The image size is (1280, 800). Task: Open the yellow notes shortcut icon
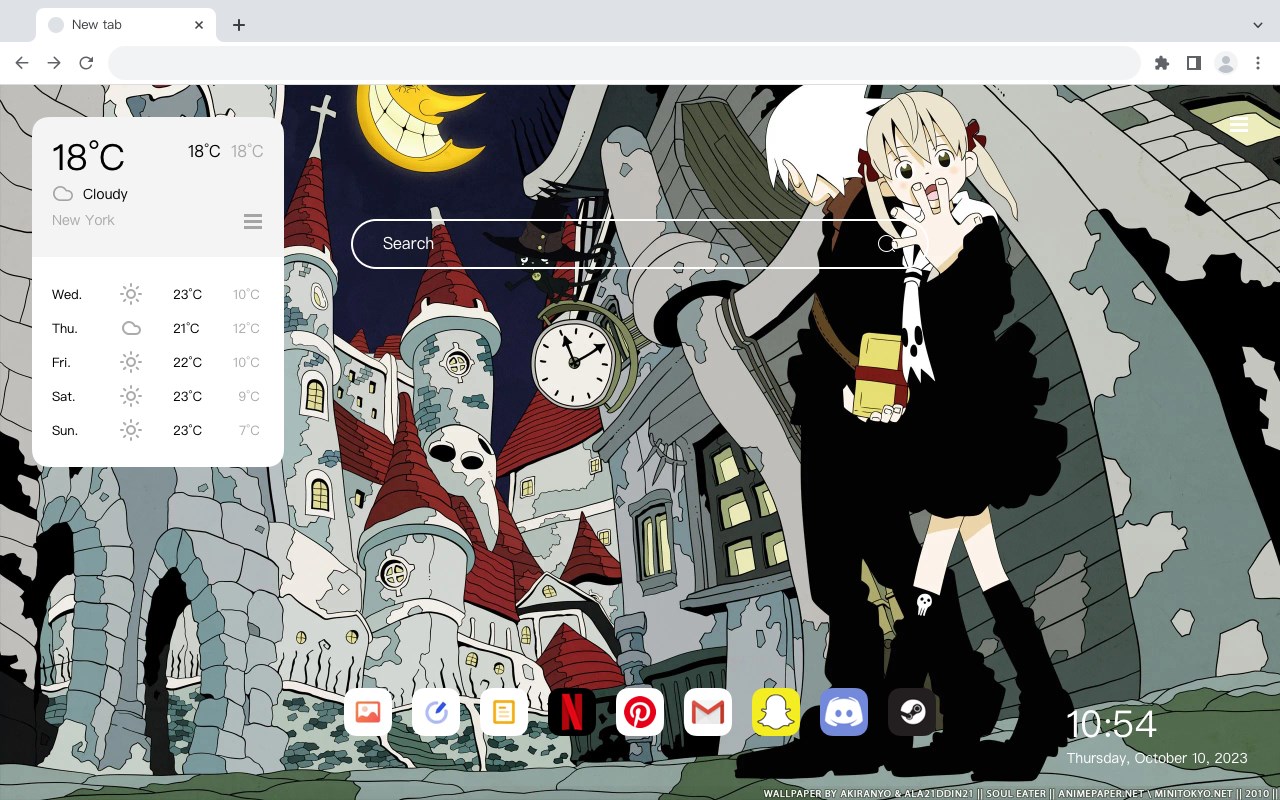pyautogui.click(x=504, y=712)
